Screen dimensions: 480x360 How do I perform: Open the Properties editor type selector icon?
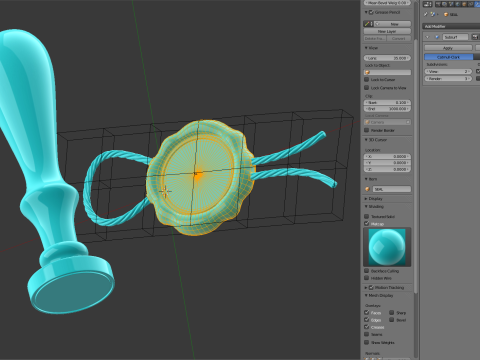(427, 4)
